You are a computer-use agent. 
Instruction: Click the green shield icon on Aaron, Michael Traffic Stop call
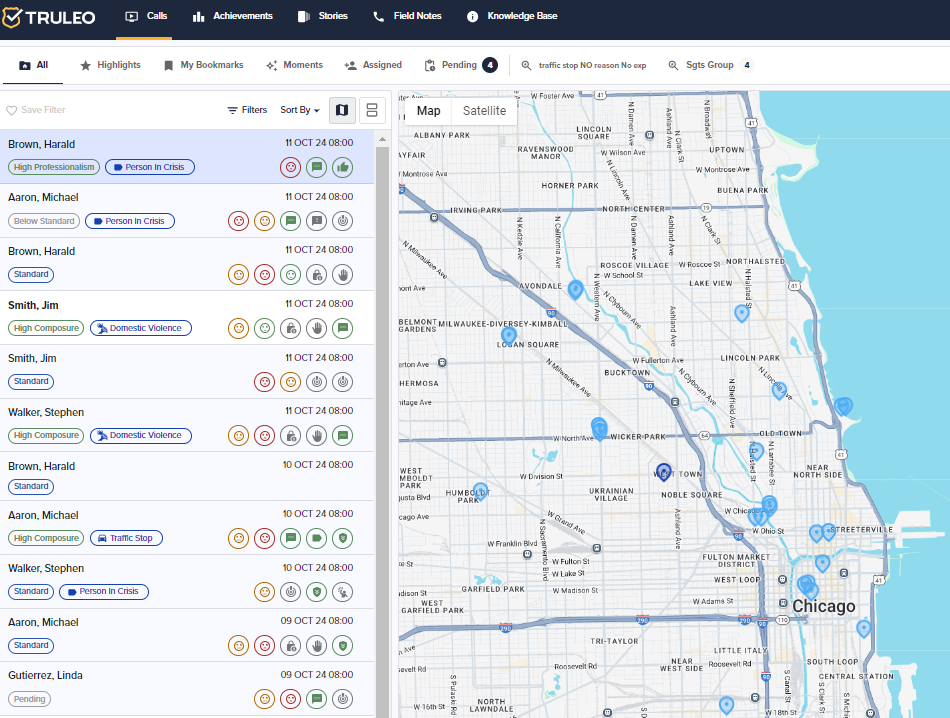point(343,538)
